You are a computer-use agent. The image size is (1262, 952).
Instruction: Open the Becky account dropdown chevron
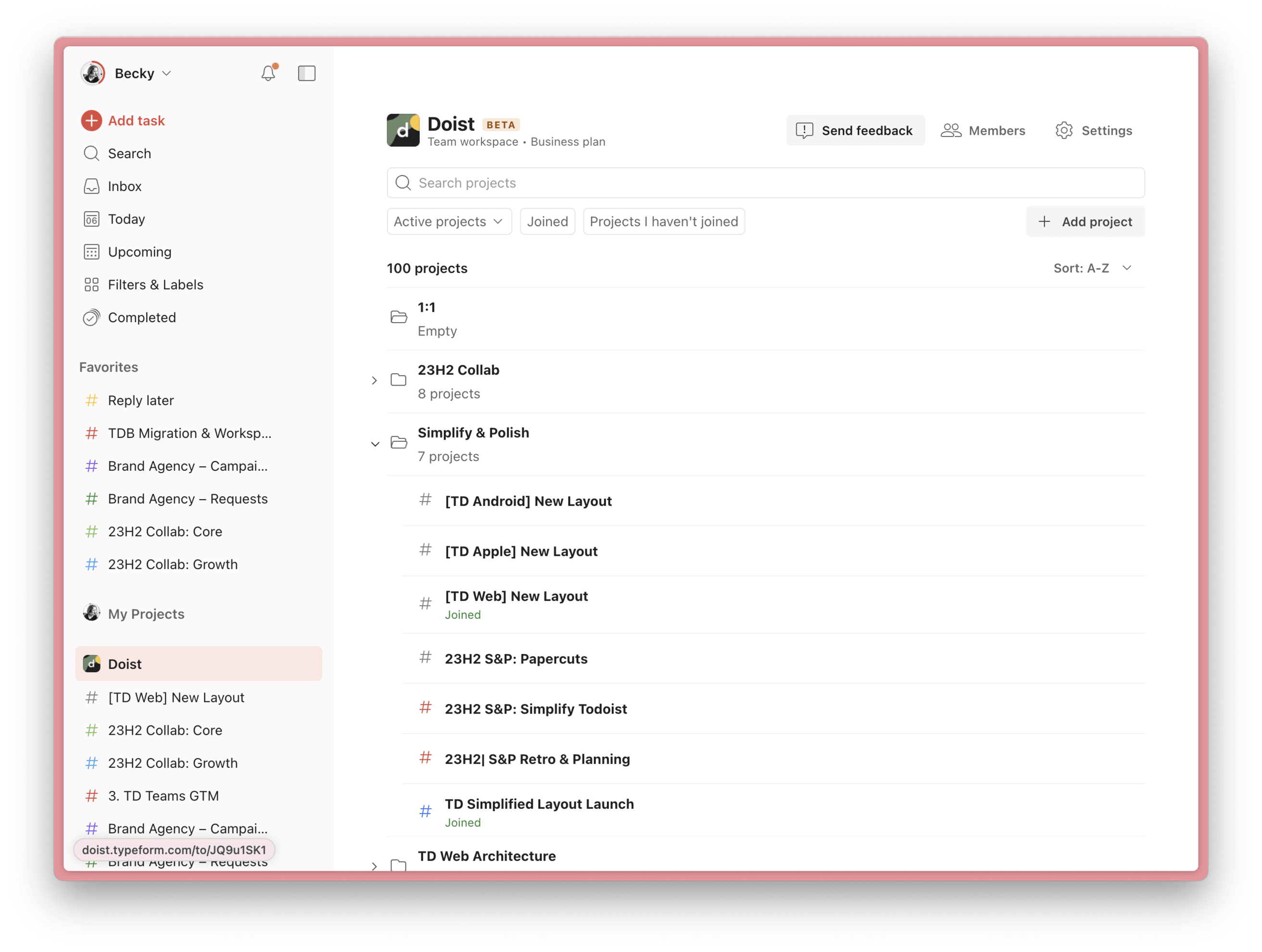point(166,74)
